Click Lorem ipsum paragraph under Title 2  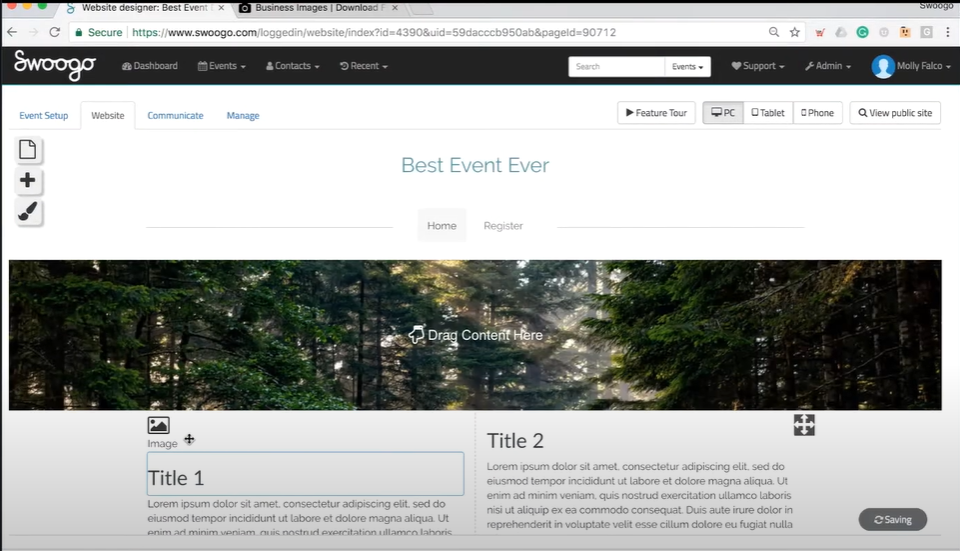click(639, 495)
